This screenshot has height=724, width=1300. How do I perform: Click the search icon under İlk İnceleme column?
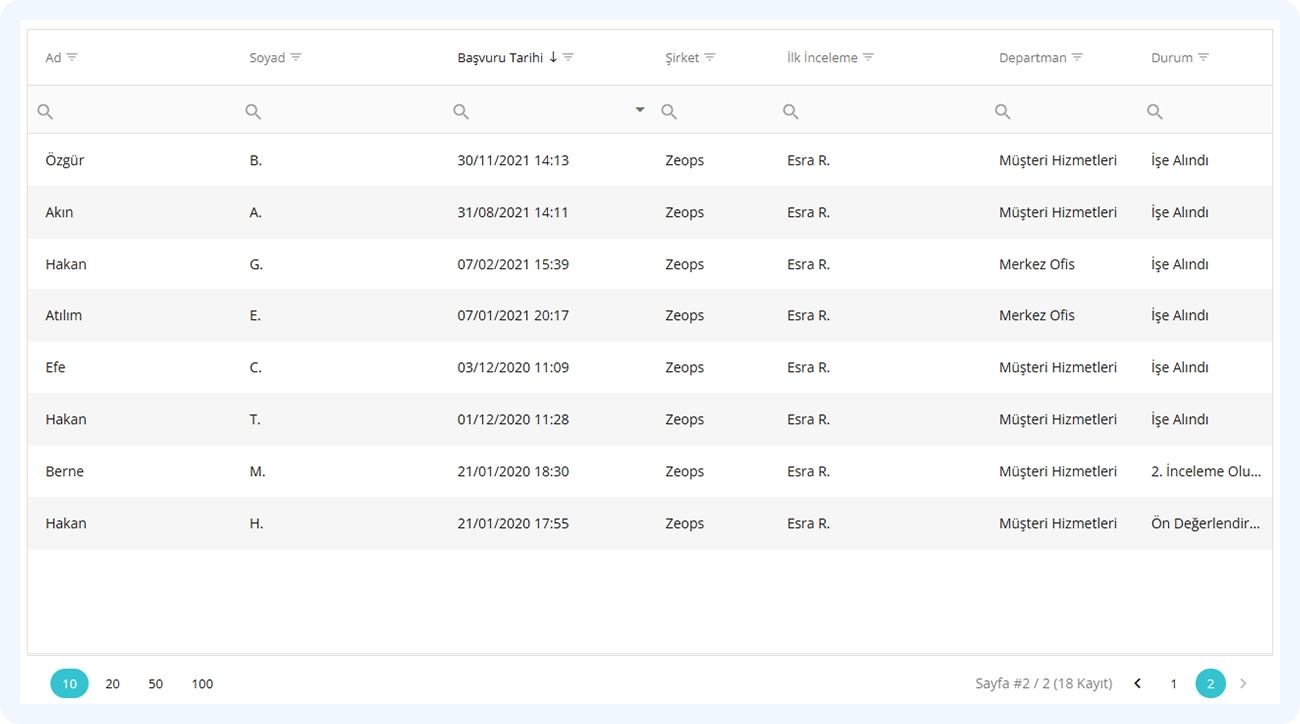point(791,111)
